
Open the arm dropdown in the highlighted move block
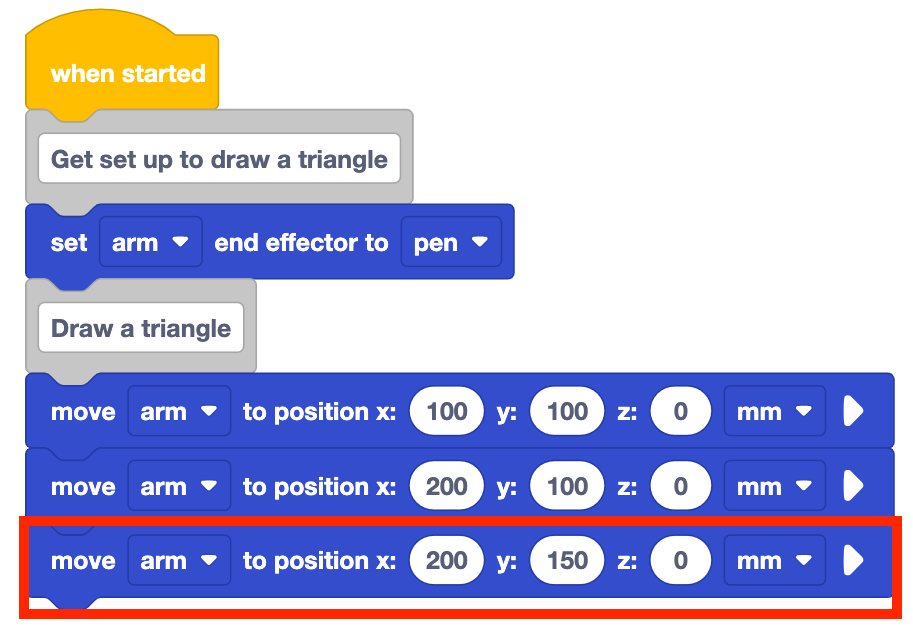click(179, 561)
